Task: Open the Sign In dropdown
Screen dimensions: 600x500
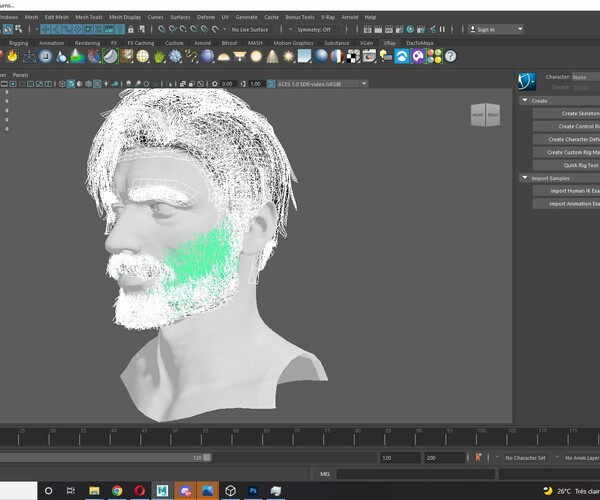Action: [x=496, y=29]
